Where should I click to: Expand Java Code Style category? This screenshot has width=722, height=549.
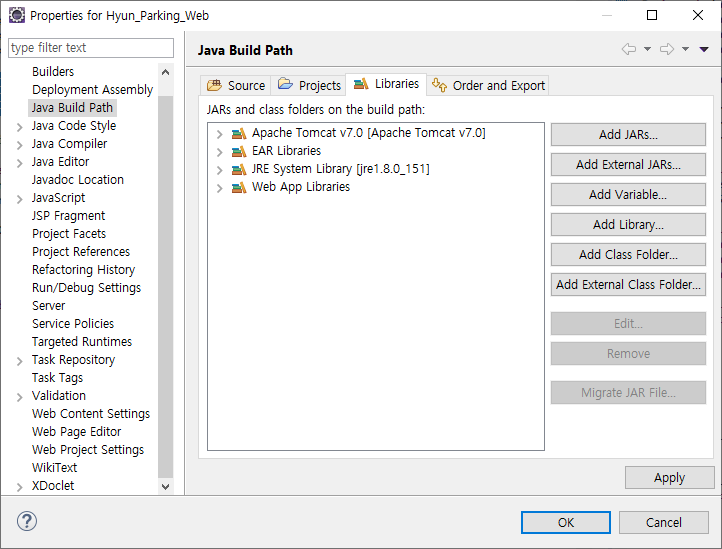coord(19,127)
